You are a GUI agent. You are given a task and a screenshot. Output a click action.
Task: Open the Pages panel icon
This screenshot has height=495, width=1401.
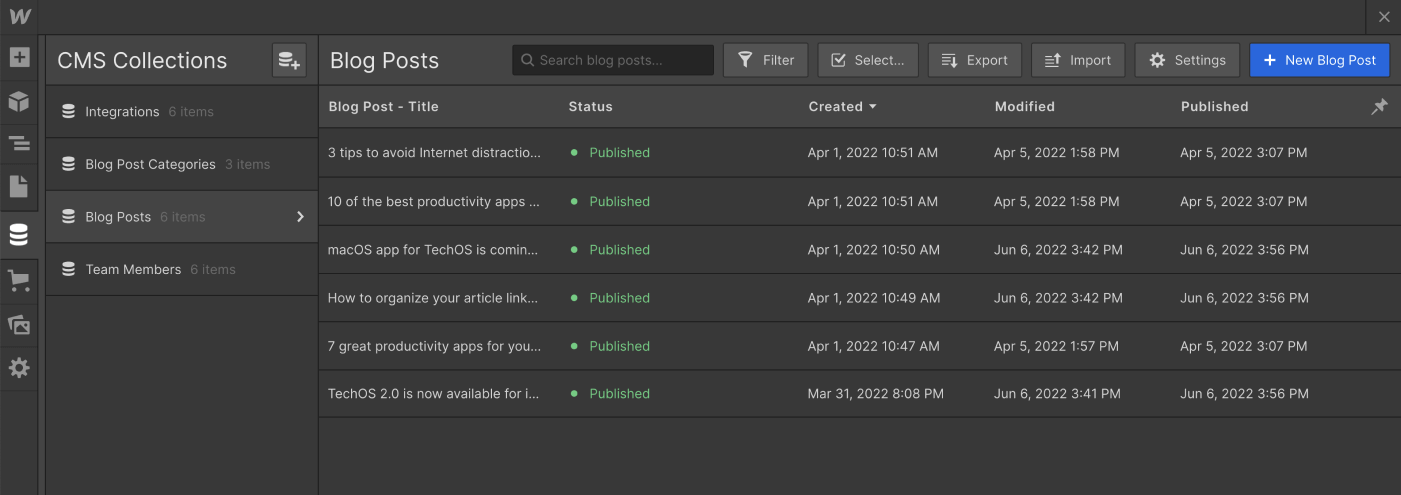pyautogui.click(x=19, y=186)
